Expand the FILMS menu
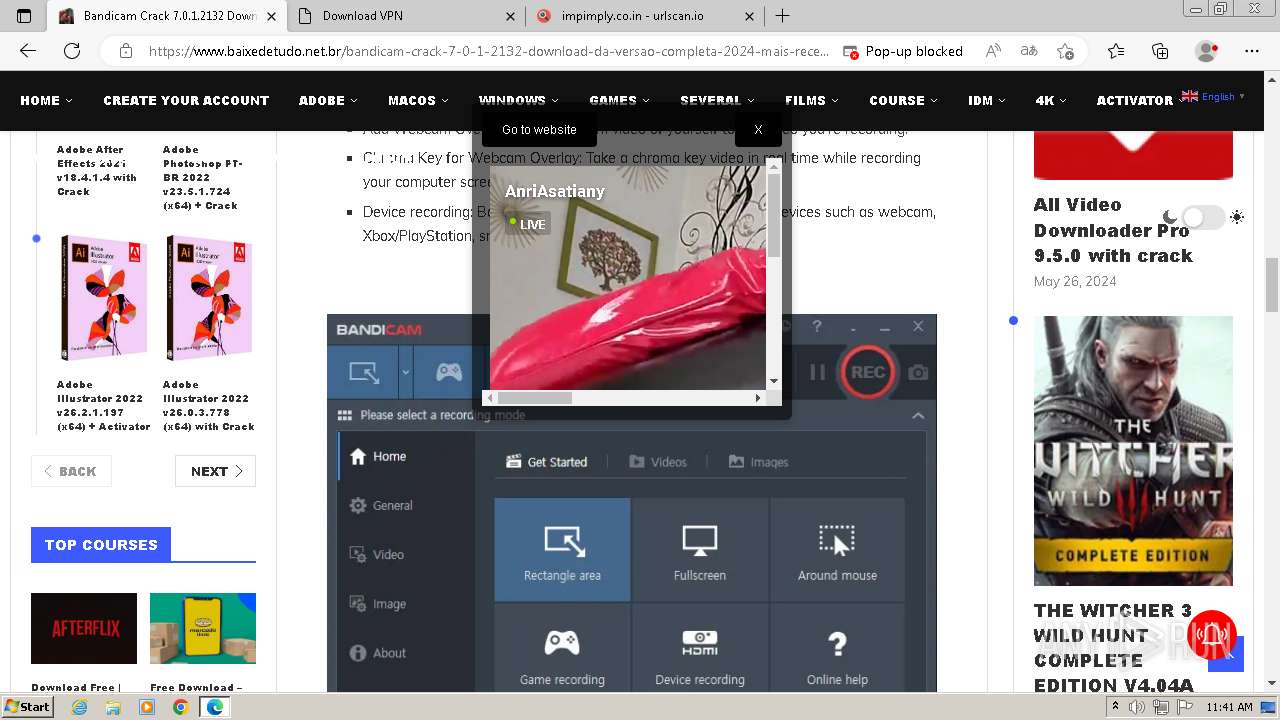The image size is (1280, 720). (811, 100)
